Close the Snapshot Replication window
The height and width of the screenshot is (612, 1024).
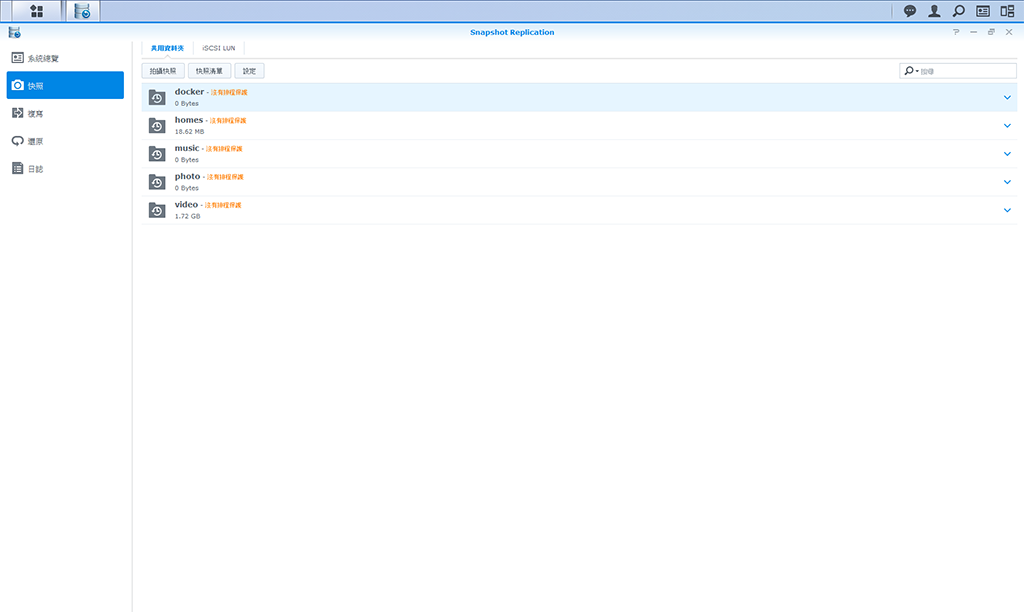1009,32
